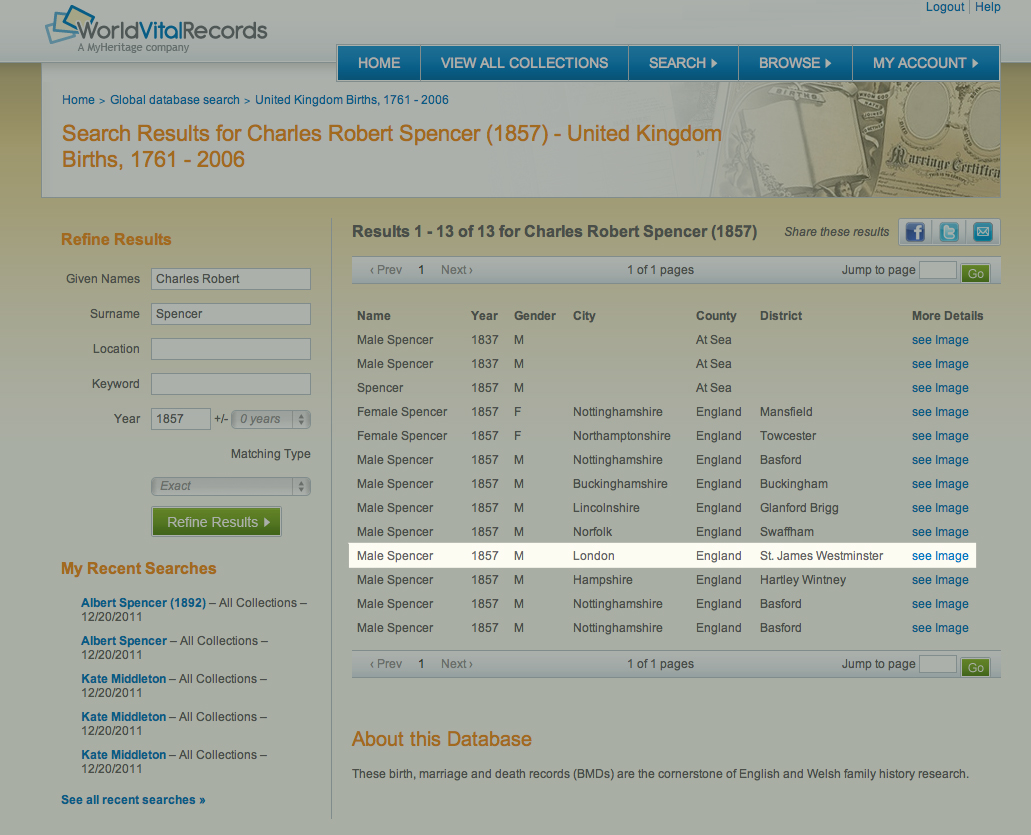See image for Mansfield record
This screenshot has height=835, width=1031.
(x=940, y=412)
